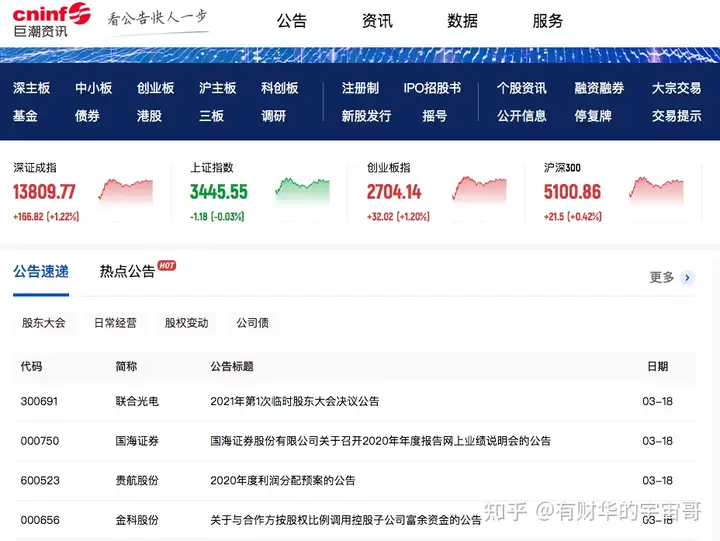
Task: Open the 停复牌 link
Action: [x=593, y=116]
